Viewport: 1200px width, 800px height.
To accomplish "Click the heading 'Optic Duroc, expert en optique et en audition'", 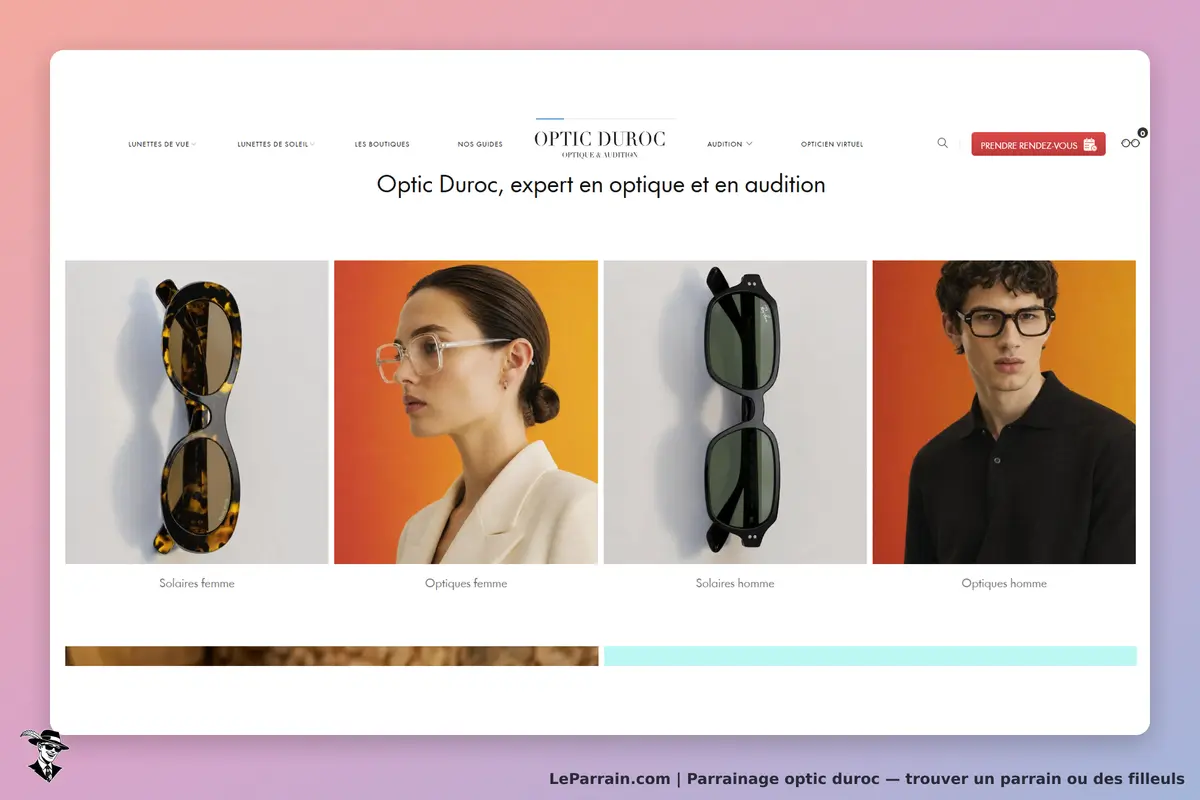I will (601, 185).
